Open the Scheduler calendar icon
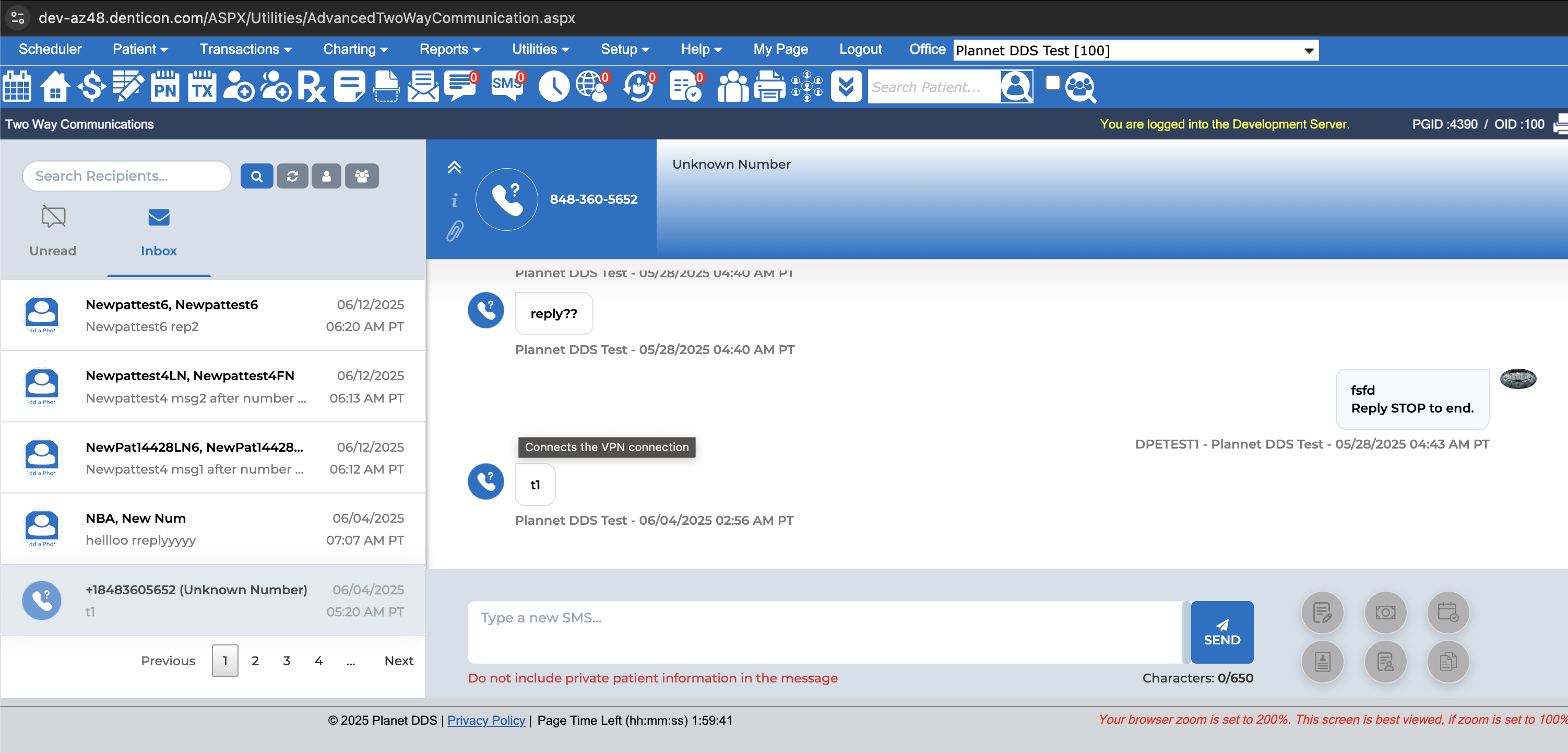 [x=17, y=87]
